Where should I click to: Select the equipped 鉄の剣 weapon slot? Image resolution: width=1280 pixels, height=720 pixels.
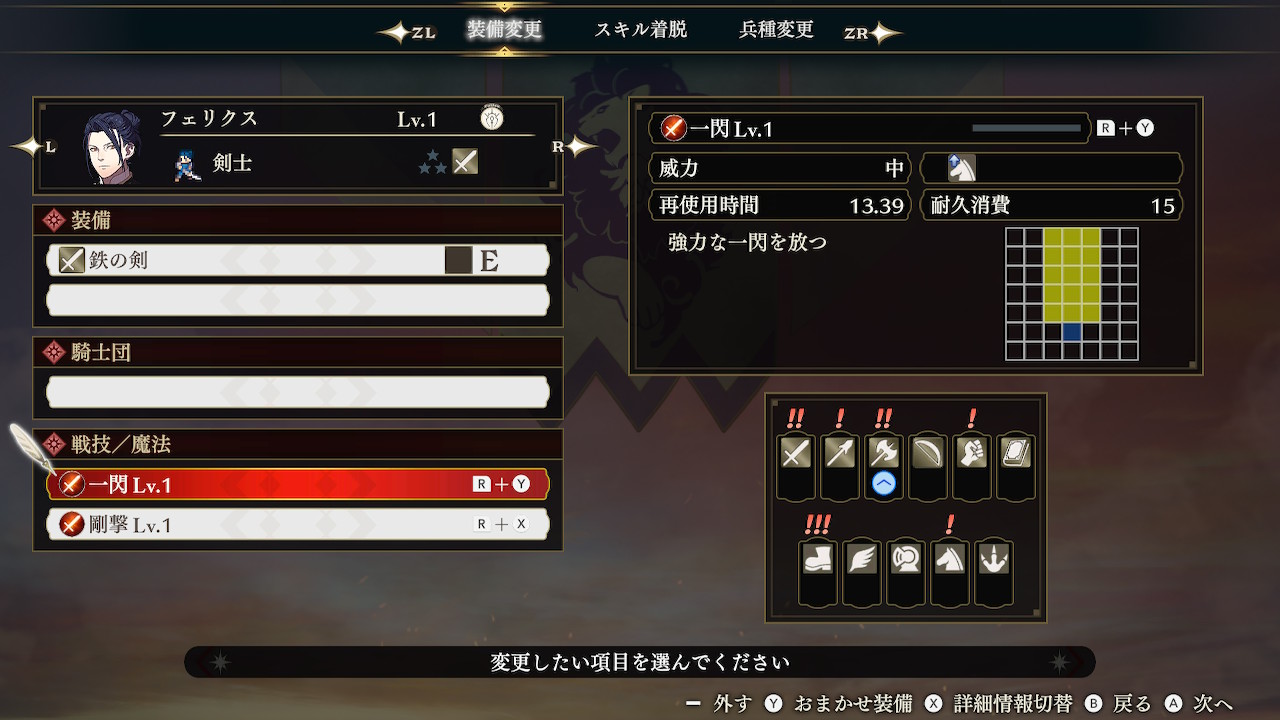point(298,260)
